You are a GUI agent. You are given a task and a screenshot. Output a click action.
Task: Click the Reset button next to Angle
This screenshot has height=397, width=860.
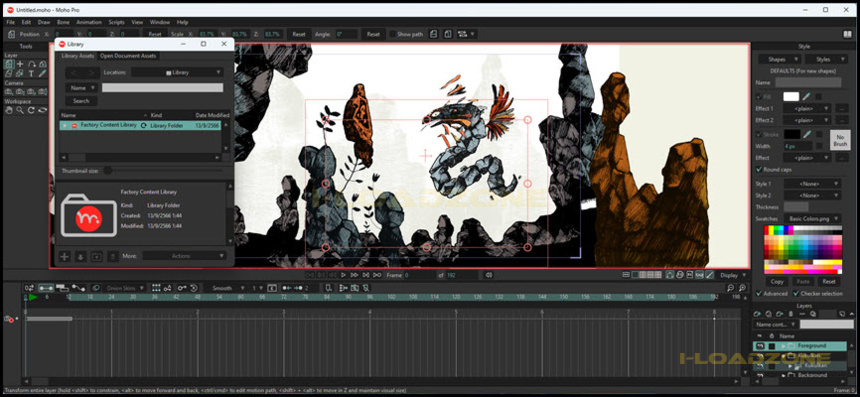pyautogui.click(x=373, y=34)
